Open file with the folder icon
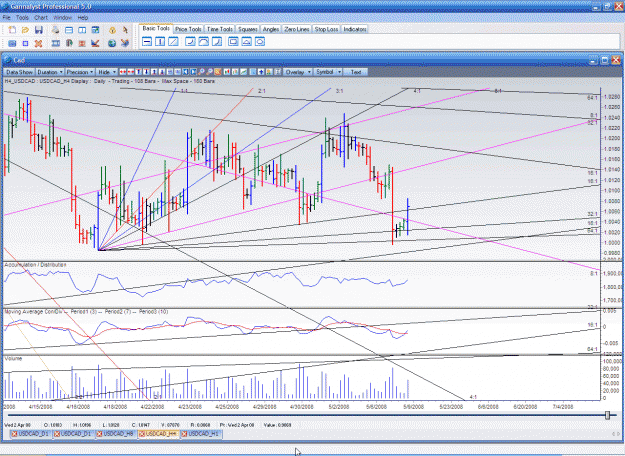 tap(26, 30)
